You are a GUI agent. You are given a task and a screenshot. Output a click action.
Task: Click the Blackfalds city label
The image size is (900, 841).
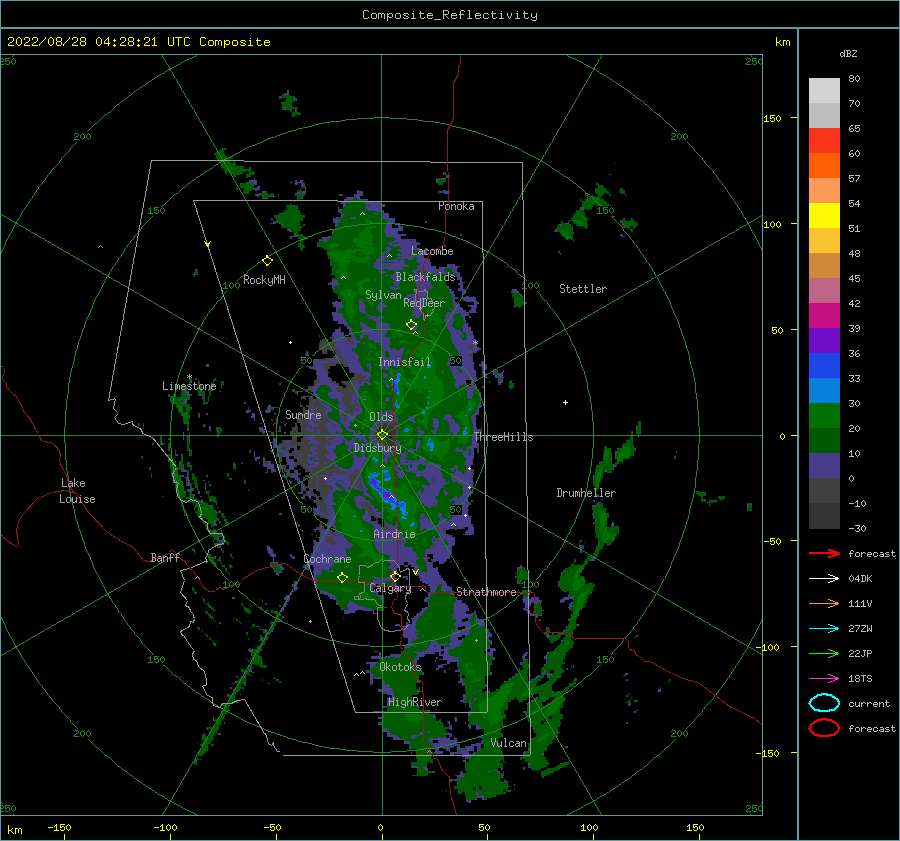[425, 277]
